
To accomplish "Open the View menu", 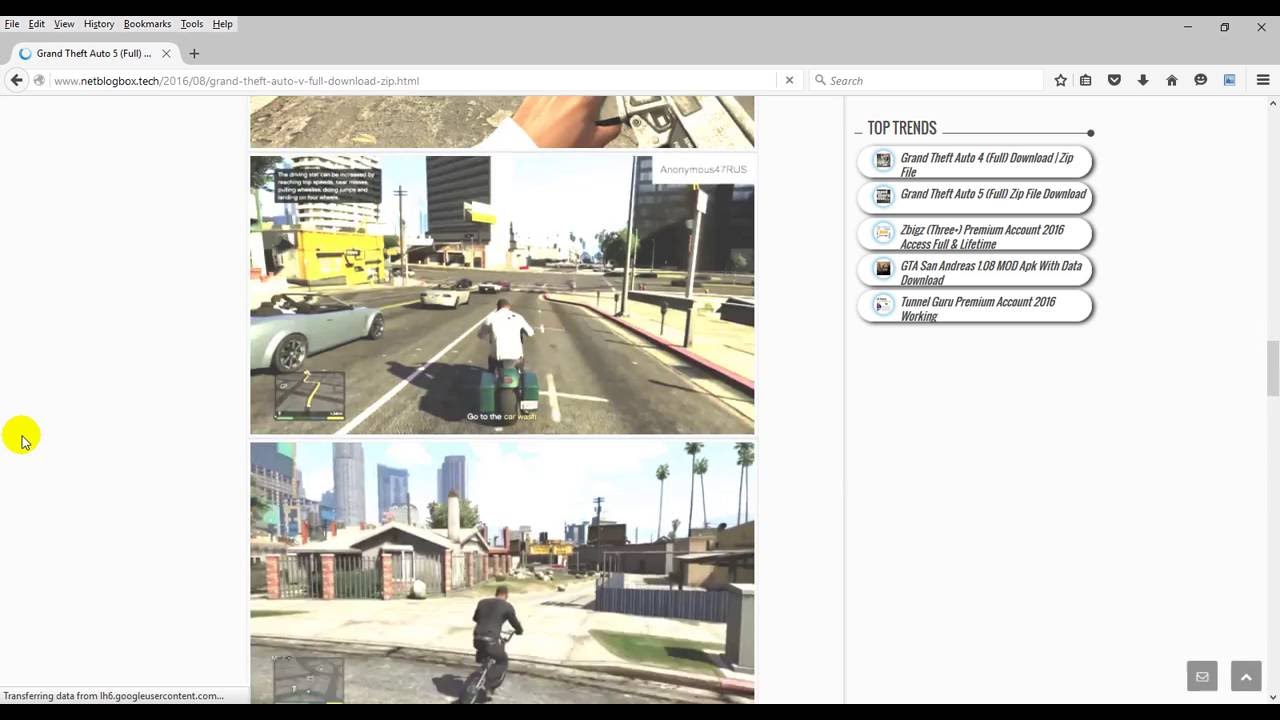I will point(64,24).
